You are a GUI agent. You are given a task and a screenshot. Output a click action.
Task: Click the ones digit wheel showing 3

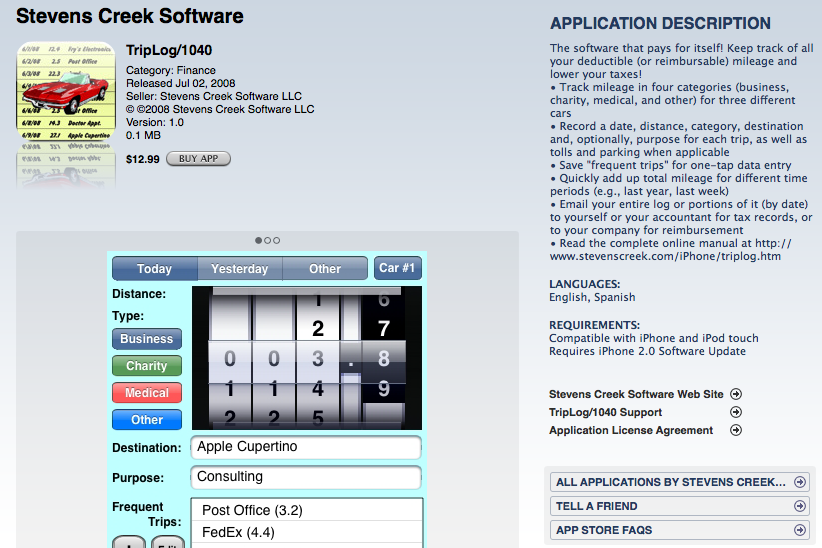(x=318, y=359)
